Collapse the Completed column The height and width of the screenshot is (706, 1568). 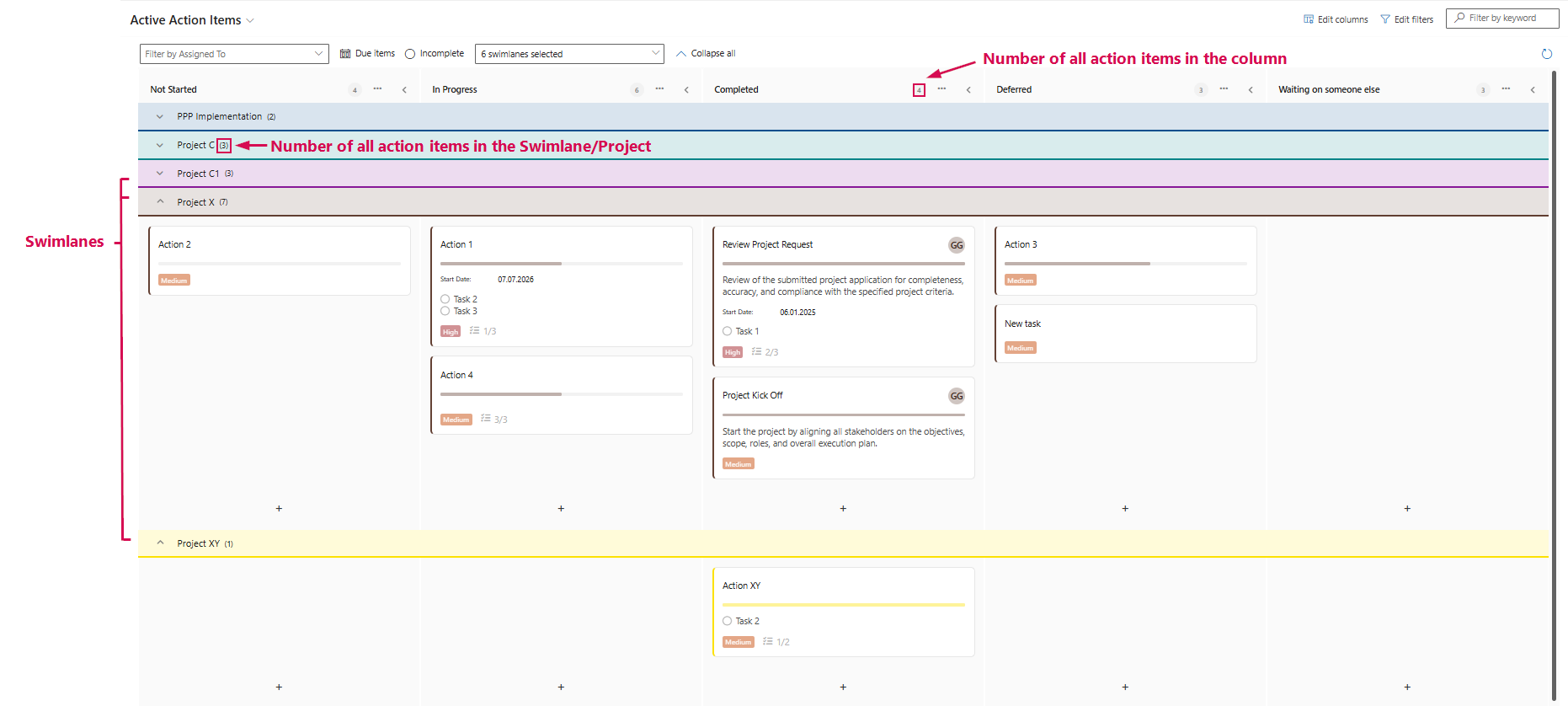968,89
